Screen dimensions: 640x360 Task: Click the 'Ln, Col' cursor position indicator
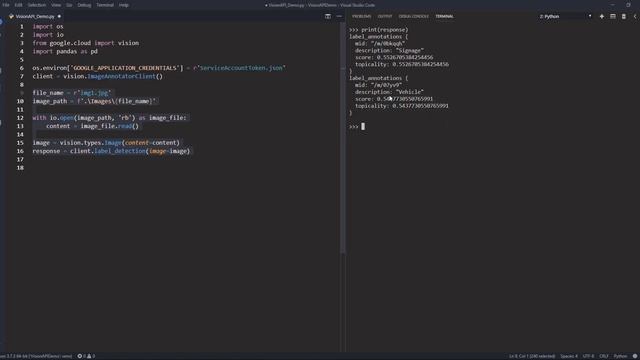pos(532,356)
